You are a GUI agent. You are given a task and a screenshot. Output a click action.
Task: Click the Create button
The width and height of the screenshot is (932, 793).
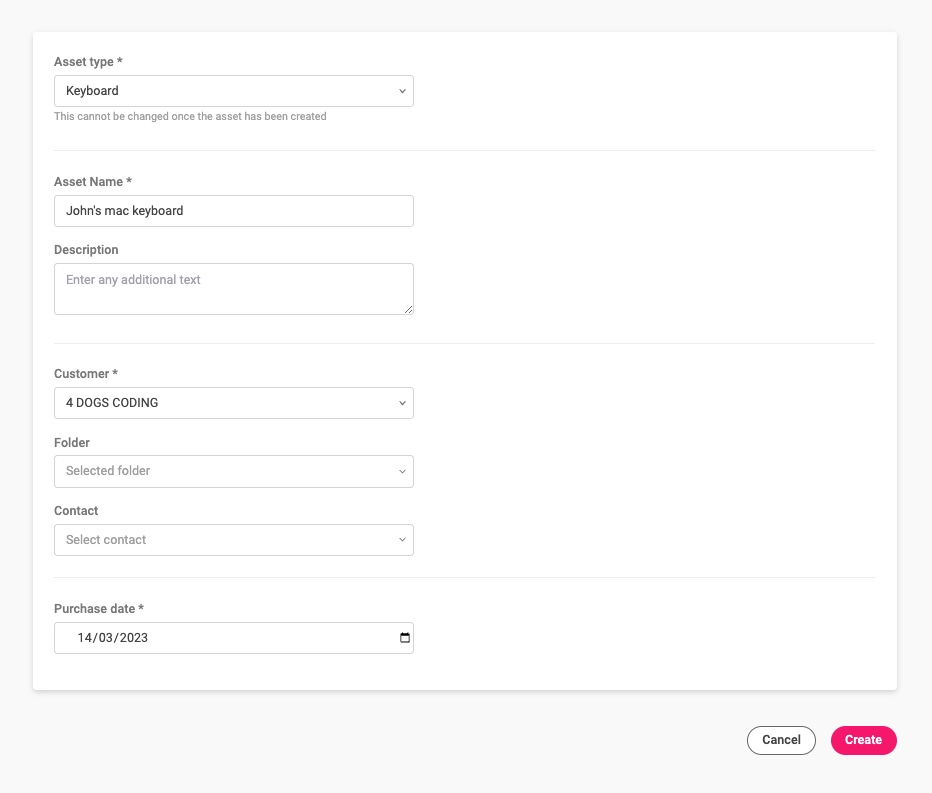pos(863,740)
